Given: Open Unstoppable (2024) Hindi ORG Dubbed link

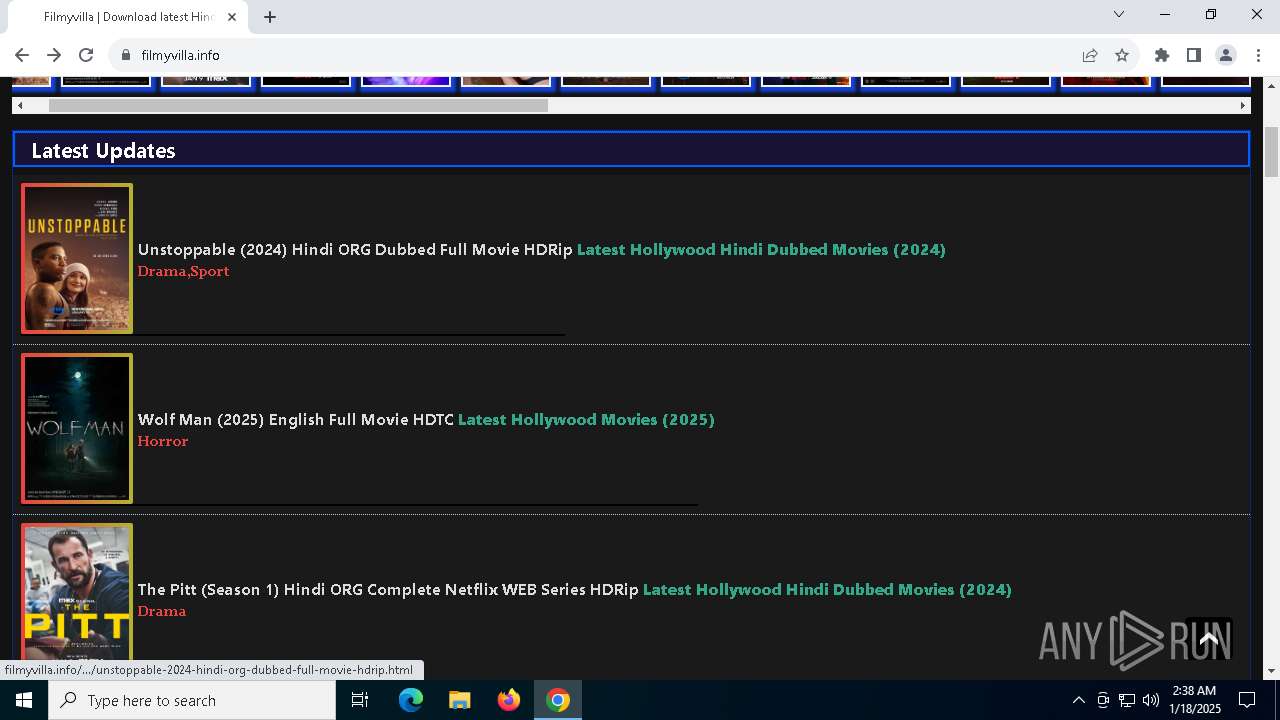Looking at the screenshot, I should (355, 249).
